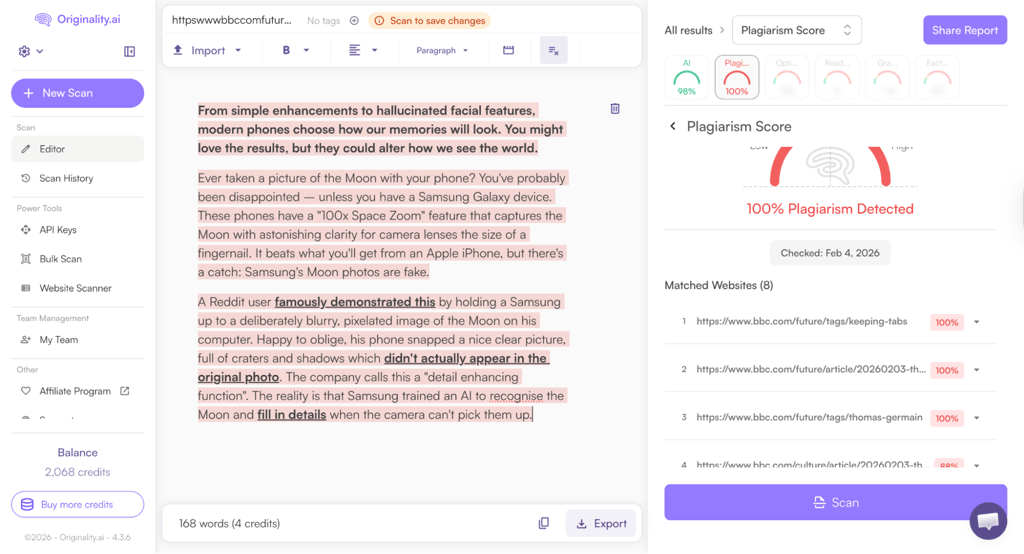This screenshot has width=1024, height=554.
Task: Click the external link icon beside Affiliate Program
Action: [x=125, y=391]
